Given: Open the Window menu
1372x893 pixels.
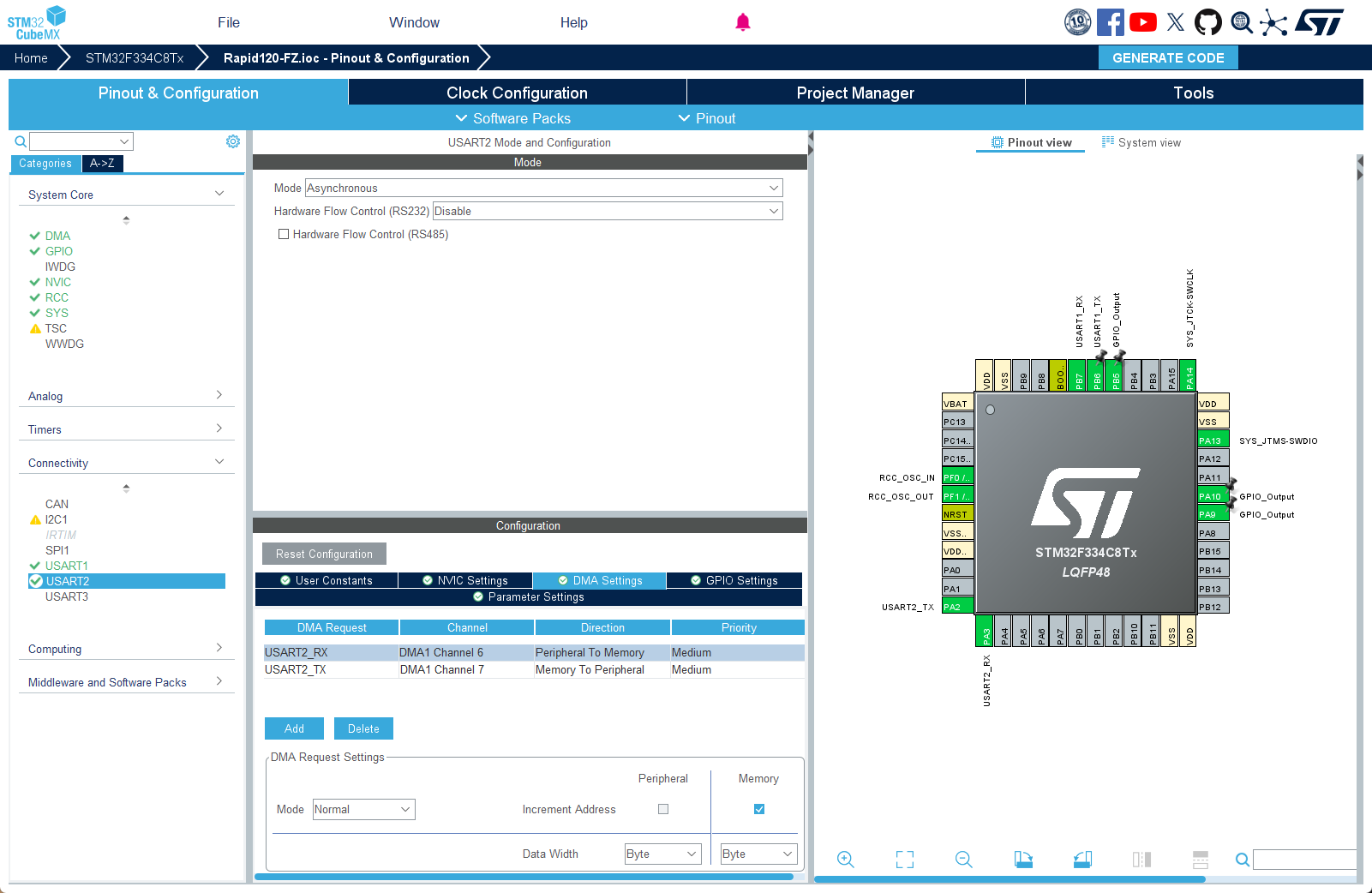Looking at the screenshot, I should 414,22.
